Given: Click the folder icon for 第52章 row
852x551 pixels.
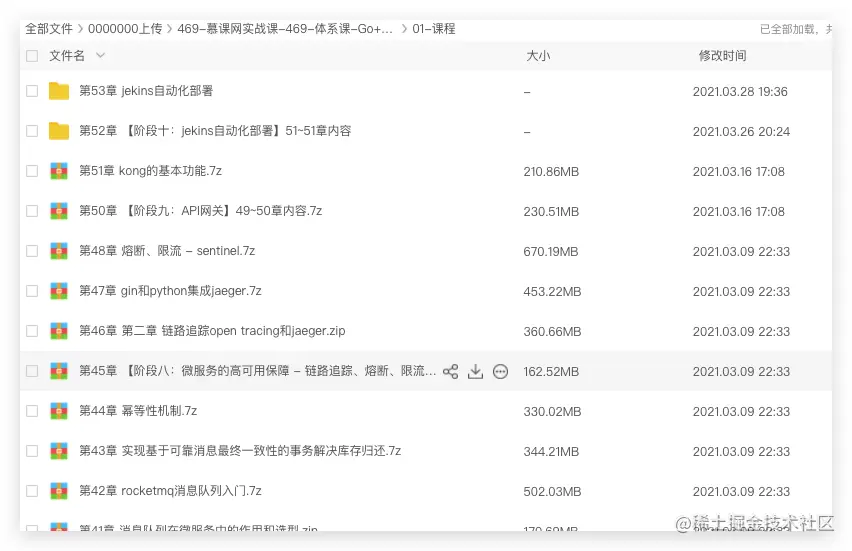Looking at the screenshot, I should pos(59,131).
